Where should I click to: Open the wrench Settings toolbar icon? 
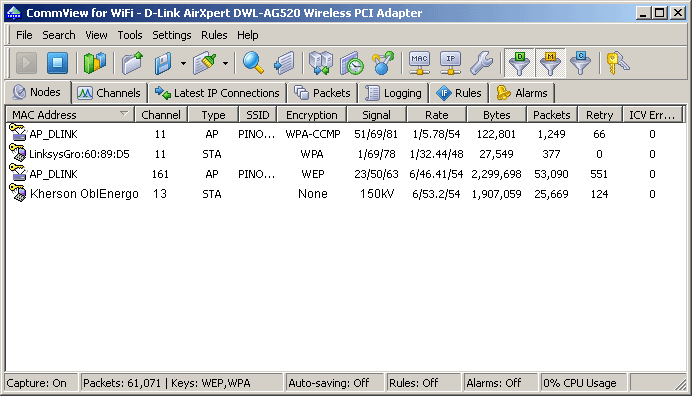coord(481,63)
